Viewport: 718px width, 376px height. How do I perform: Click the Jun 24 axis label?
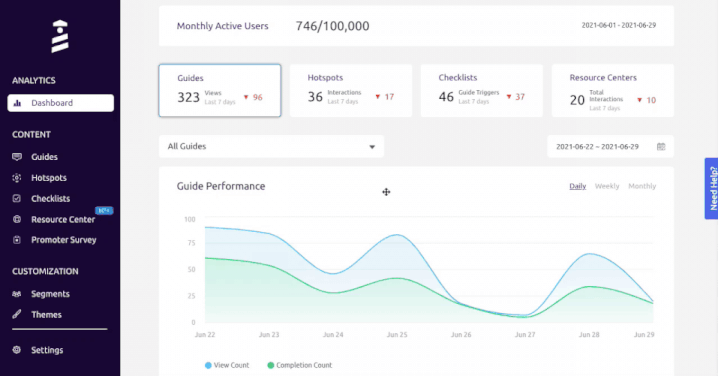[333, 335]
